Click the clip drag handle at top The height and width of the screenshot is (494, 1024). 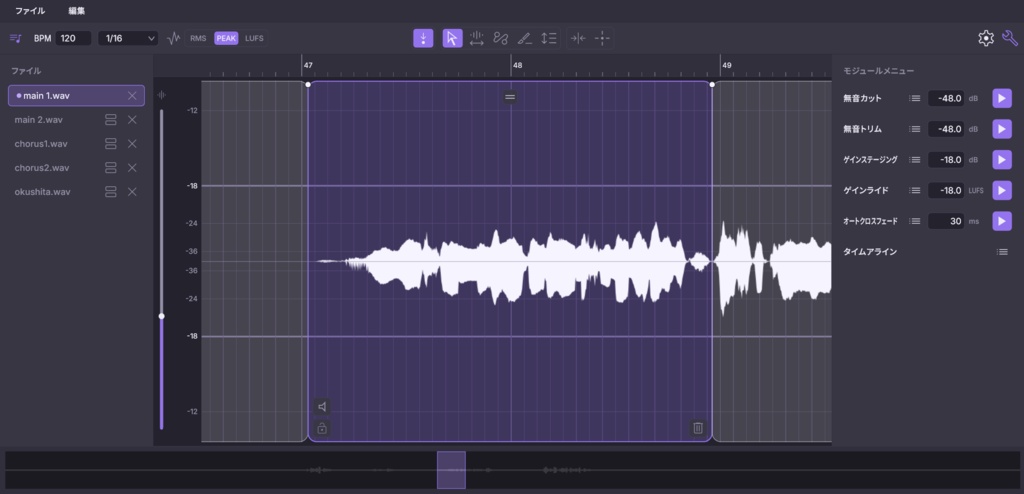click(x=510, y=97)
